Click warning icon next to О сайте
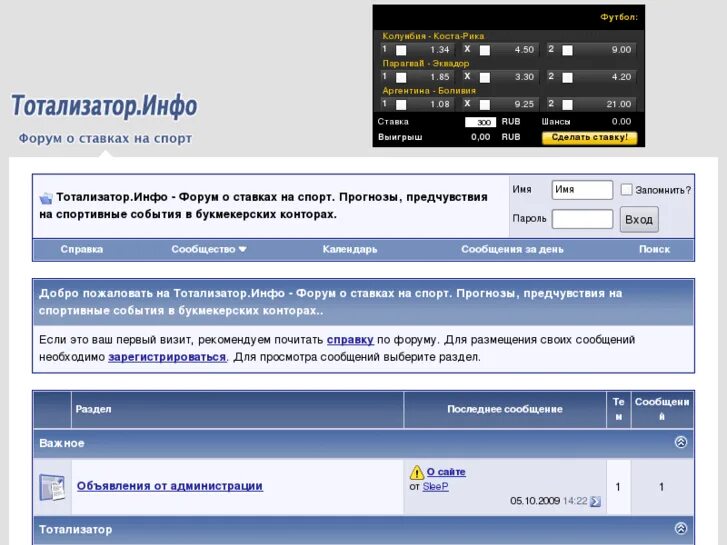The image size is (727, 545). (416, 473)
